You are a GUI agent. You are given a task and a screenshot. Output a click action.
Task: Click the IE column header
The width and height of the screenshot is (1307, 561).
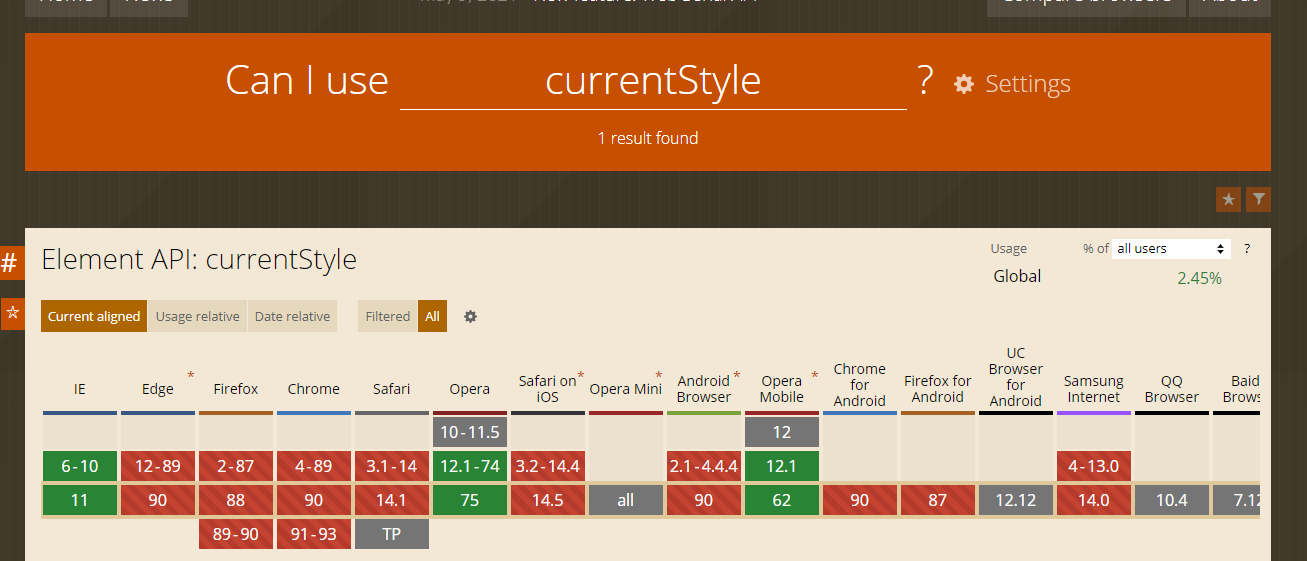[x=80, y=389]
